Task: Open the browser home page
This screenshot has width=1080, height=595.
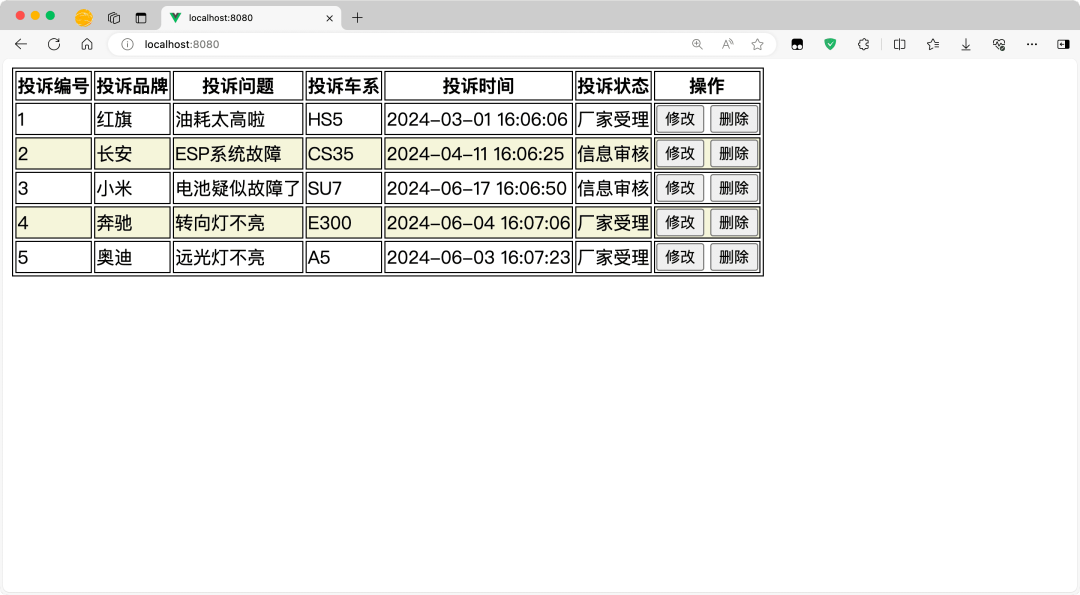Action: (x=87, y=44)
